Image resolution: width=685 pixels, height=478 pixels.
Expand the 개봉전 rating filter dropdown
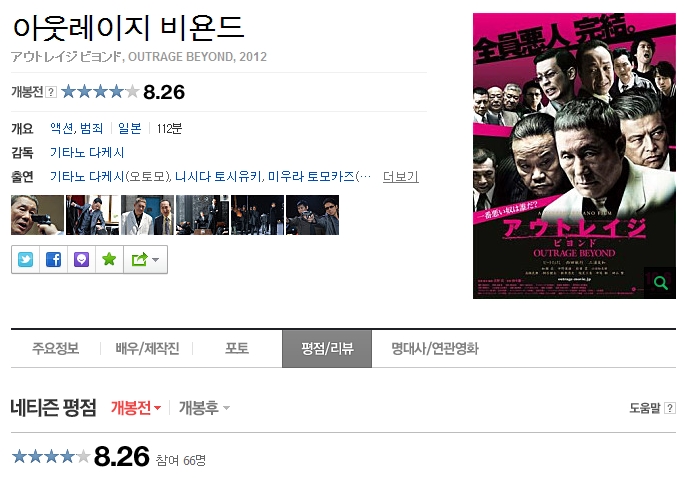coord(136,408)
